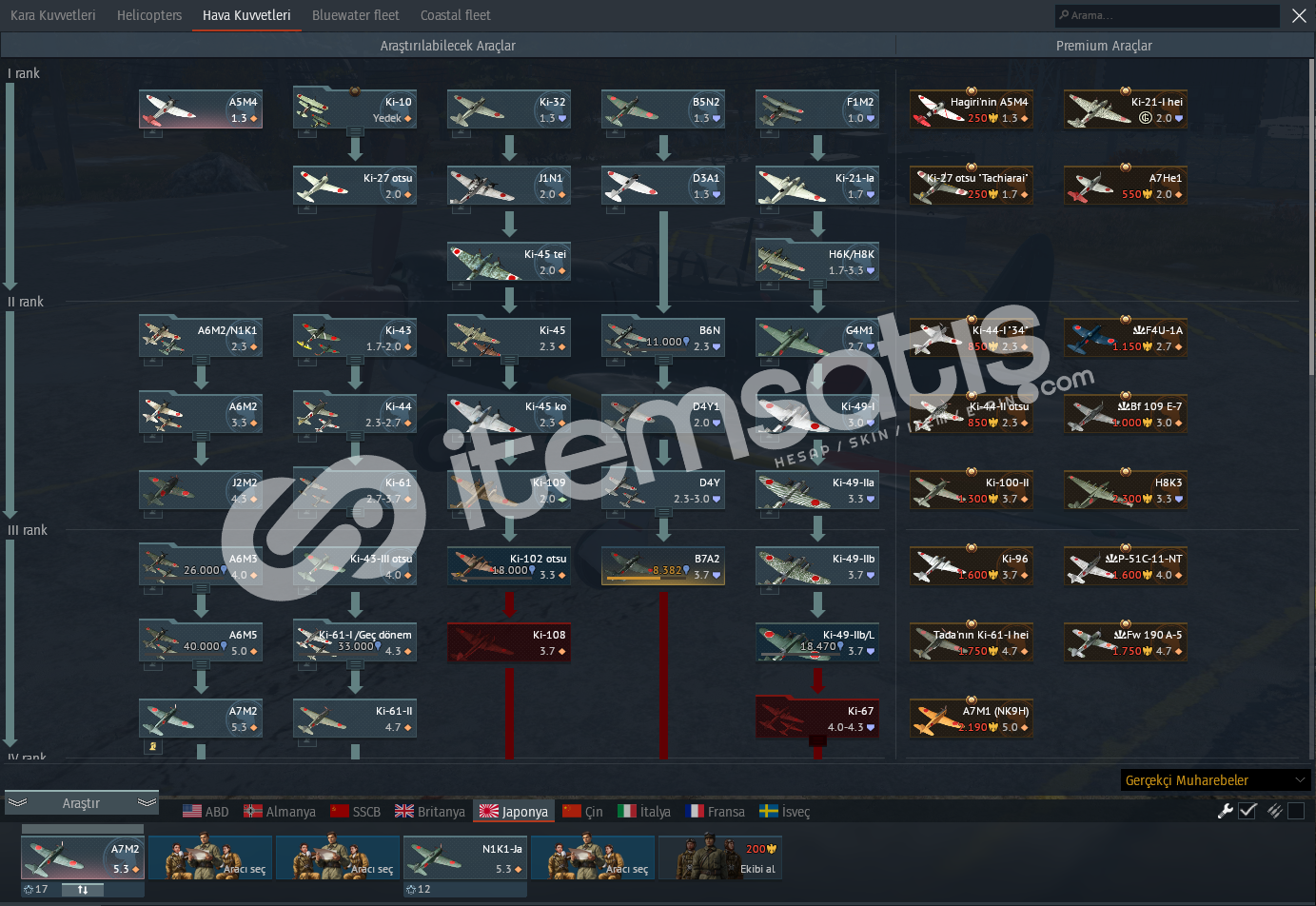Click the Ki-102 otsu card
Screen dimensions: 1316x906
(509, 566)
